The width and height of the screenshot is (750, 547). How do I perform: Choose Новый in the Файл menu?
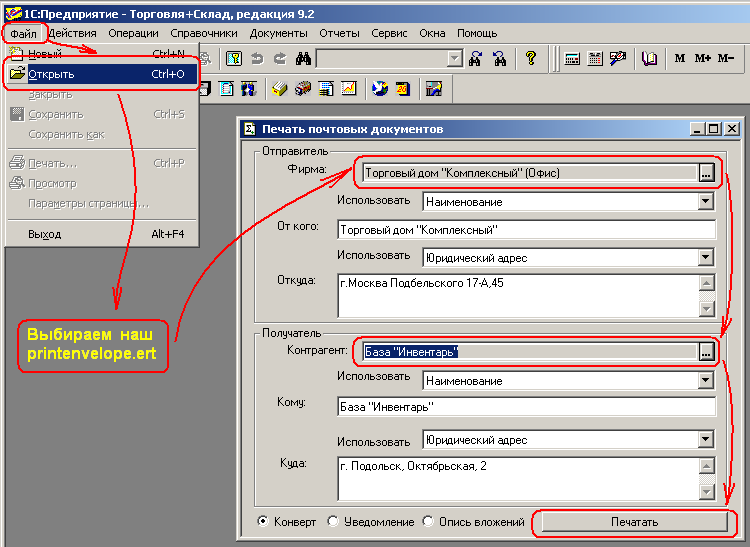(101, 54)
